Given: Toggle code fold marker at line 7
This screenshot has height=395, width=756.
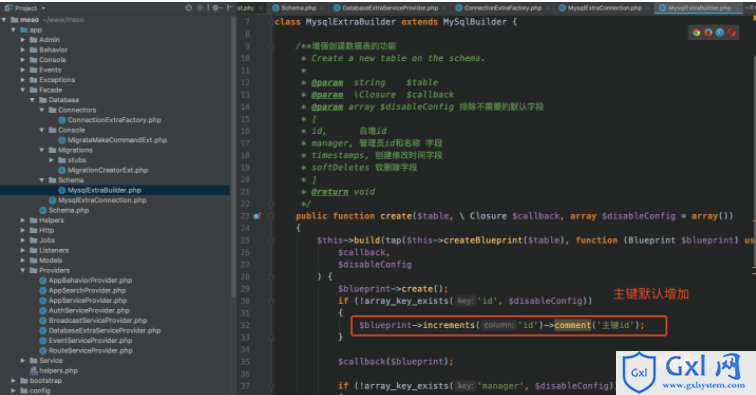Looking at the screenshot, I should (x=271, y=22).
